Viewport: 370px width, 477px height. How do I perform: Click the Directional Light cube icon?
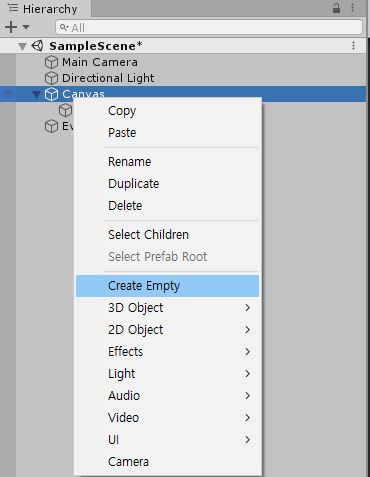click(51, 78)
